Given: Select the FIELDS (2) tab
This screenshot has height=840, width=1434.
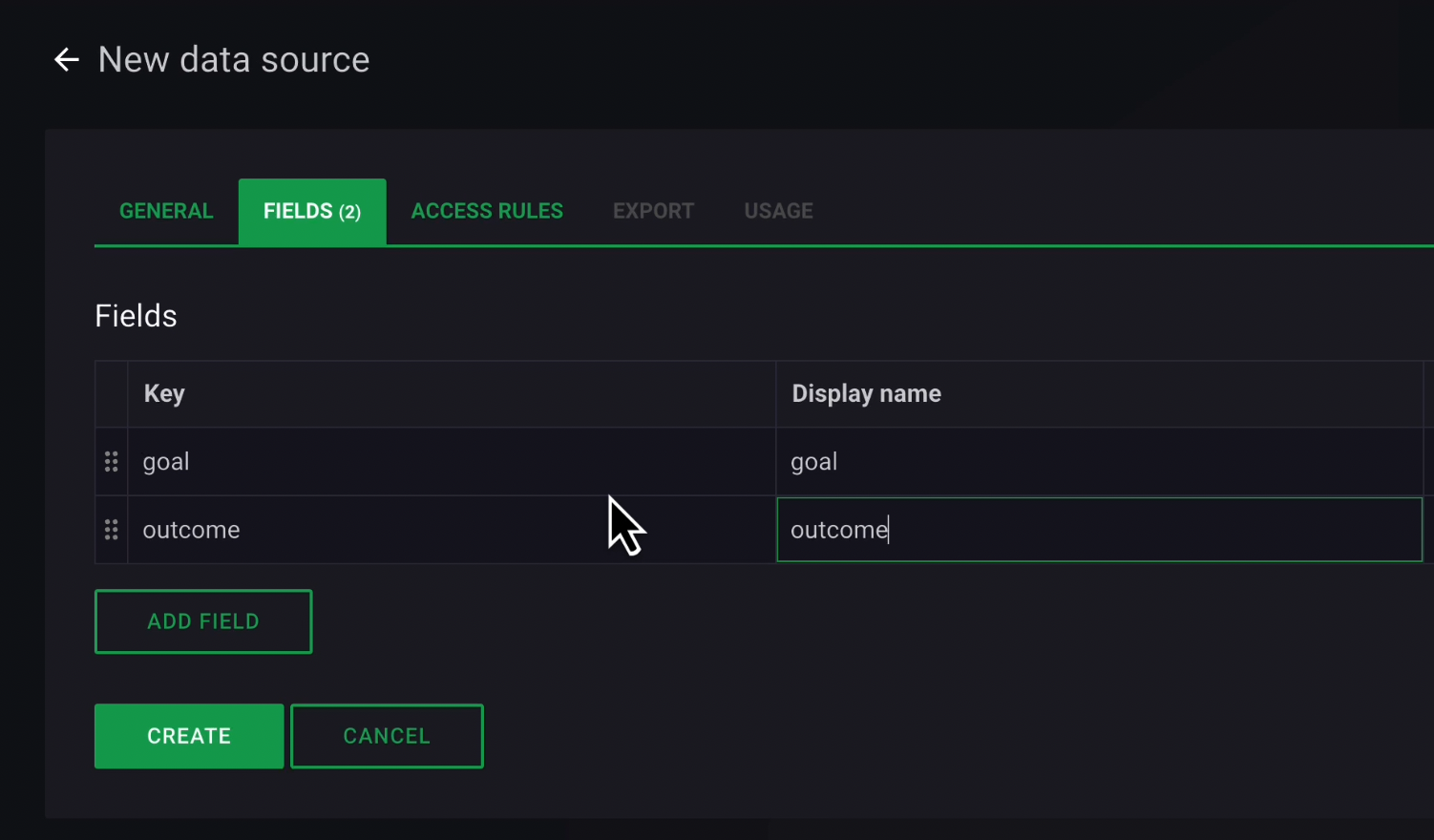Looking at the screenshot, I should coord(312,211).
